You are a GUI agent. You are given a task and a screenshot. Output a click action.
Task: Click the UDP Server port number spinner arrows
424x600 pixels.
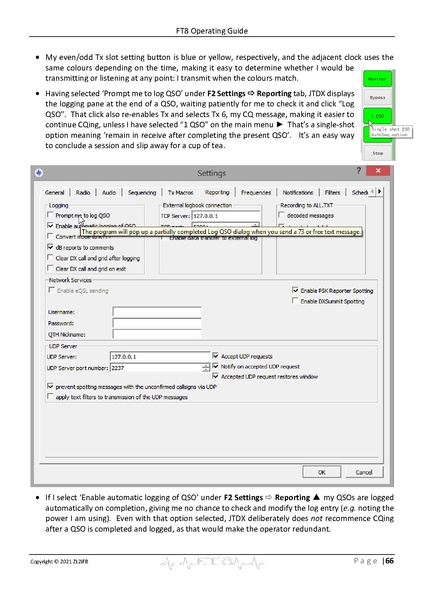[206, 368]
